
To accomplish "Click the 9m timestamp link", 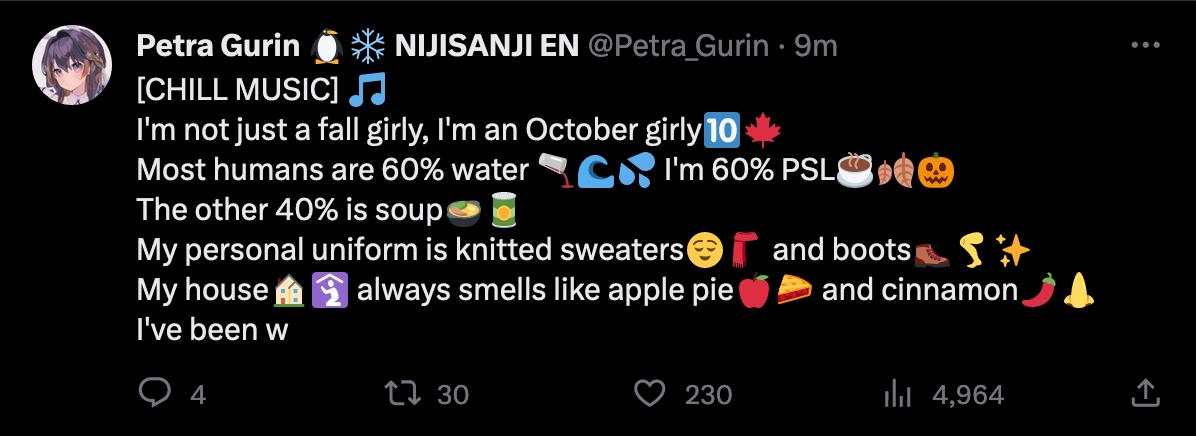I will tap(815, 46).
